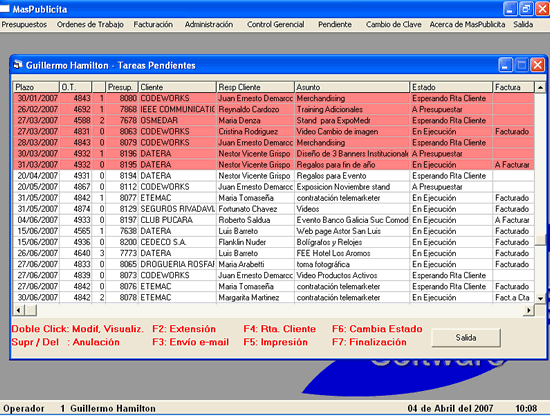Click the 'Boligrafos y Relojes' cell

coord(352,242)
